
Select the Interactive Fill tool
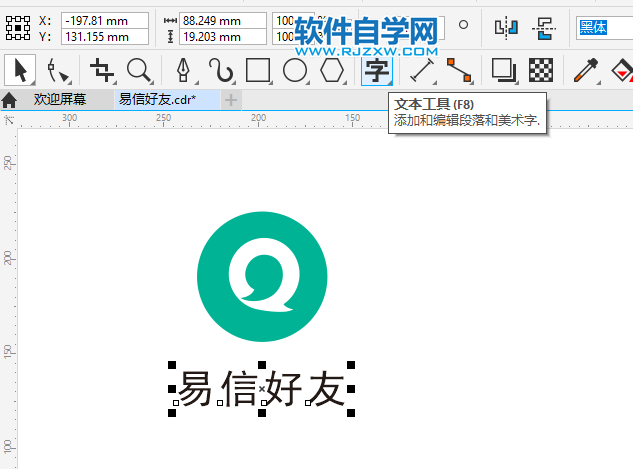[x=622, y=70]
